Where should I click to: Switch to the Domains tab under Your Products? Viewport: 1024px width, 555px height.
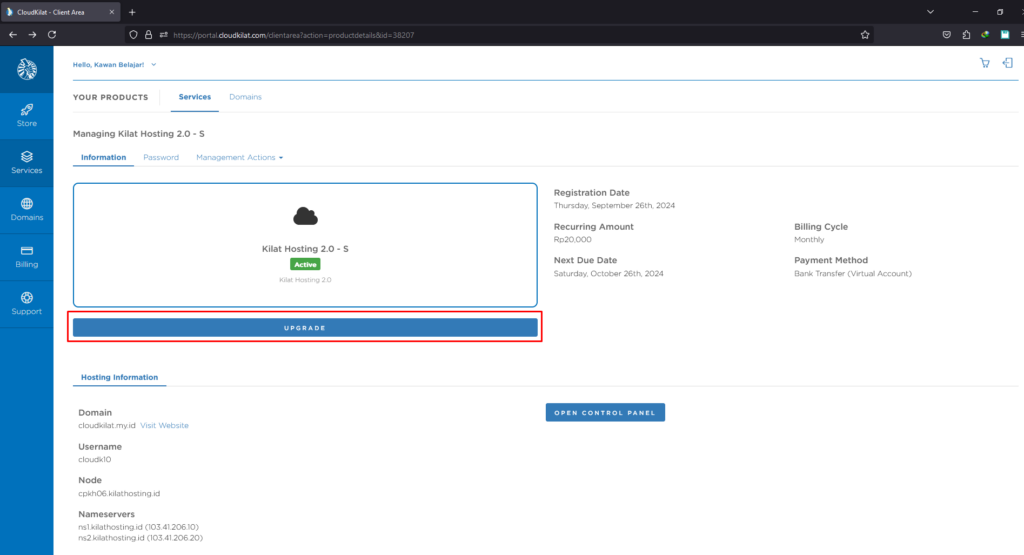pos(245,97)
